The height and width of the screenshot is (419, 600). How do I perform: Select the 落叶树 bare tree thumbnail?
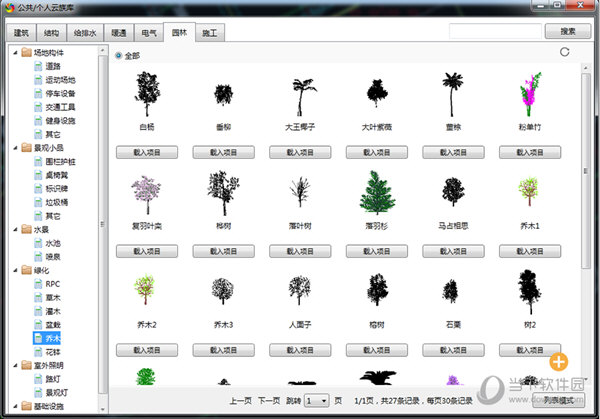click(x=300, y=192)
